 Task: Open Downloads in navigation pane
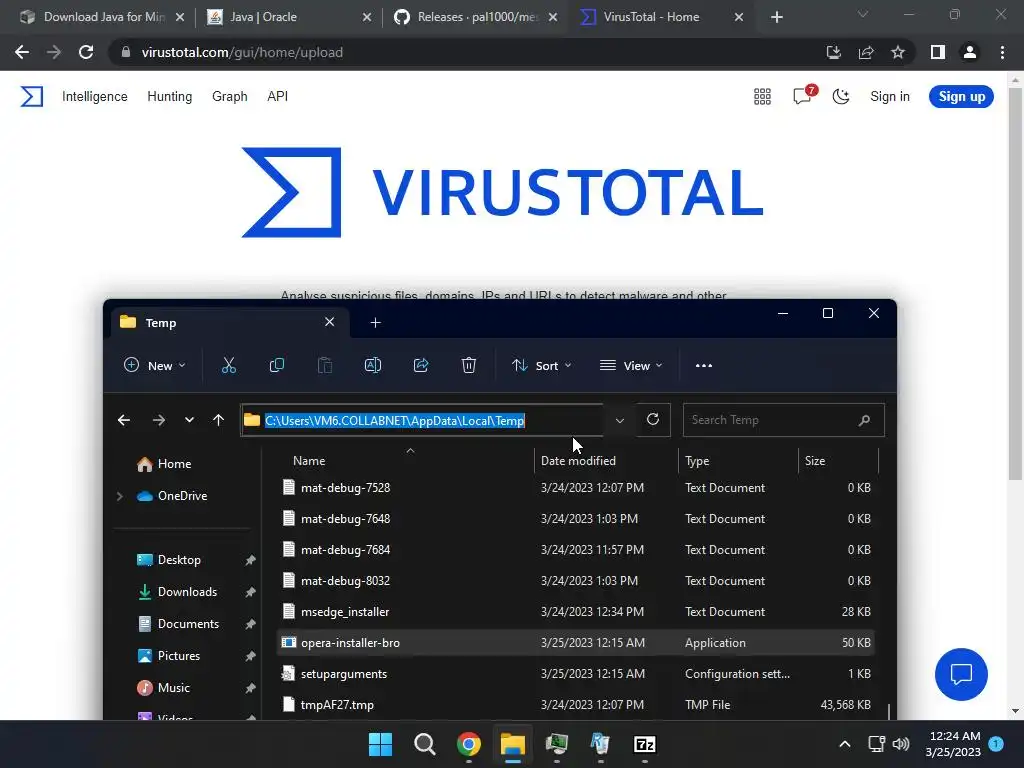pos(187,592)
